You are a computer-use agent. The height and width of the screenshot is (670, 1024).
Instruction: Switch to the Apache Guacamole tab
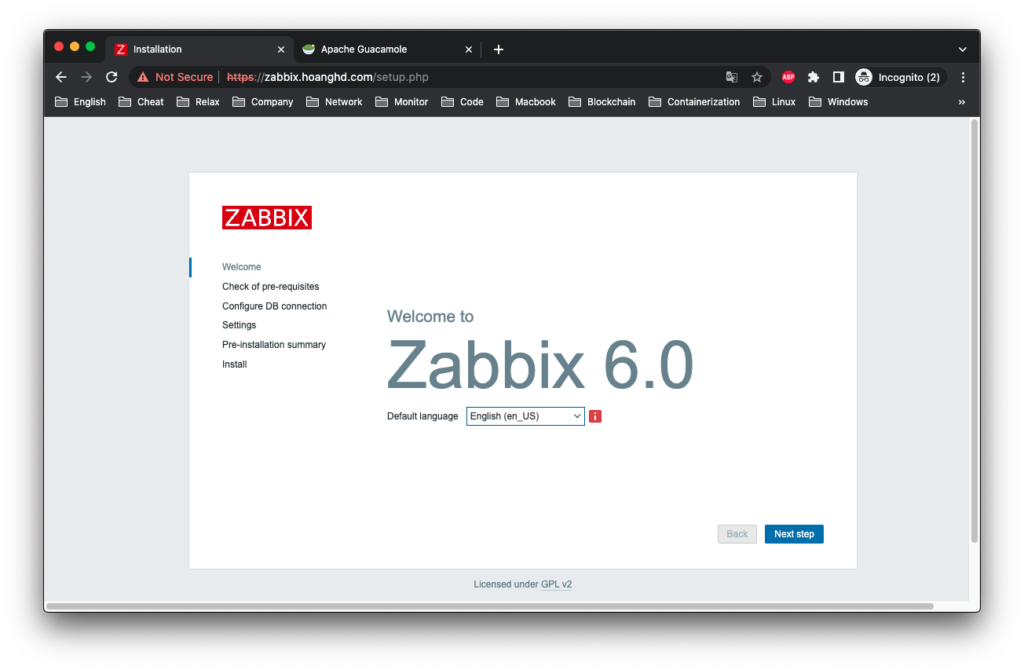coord(386,50)
